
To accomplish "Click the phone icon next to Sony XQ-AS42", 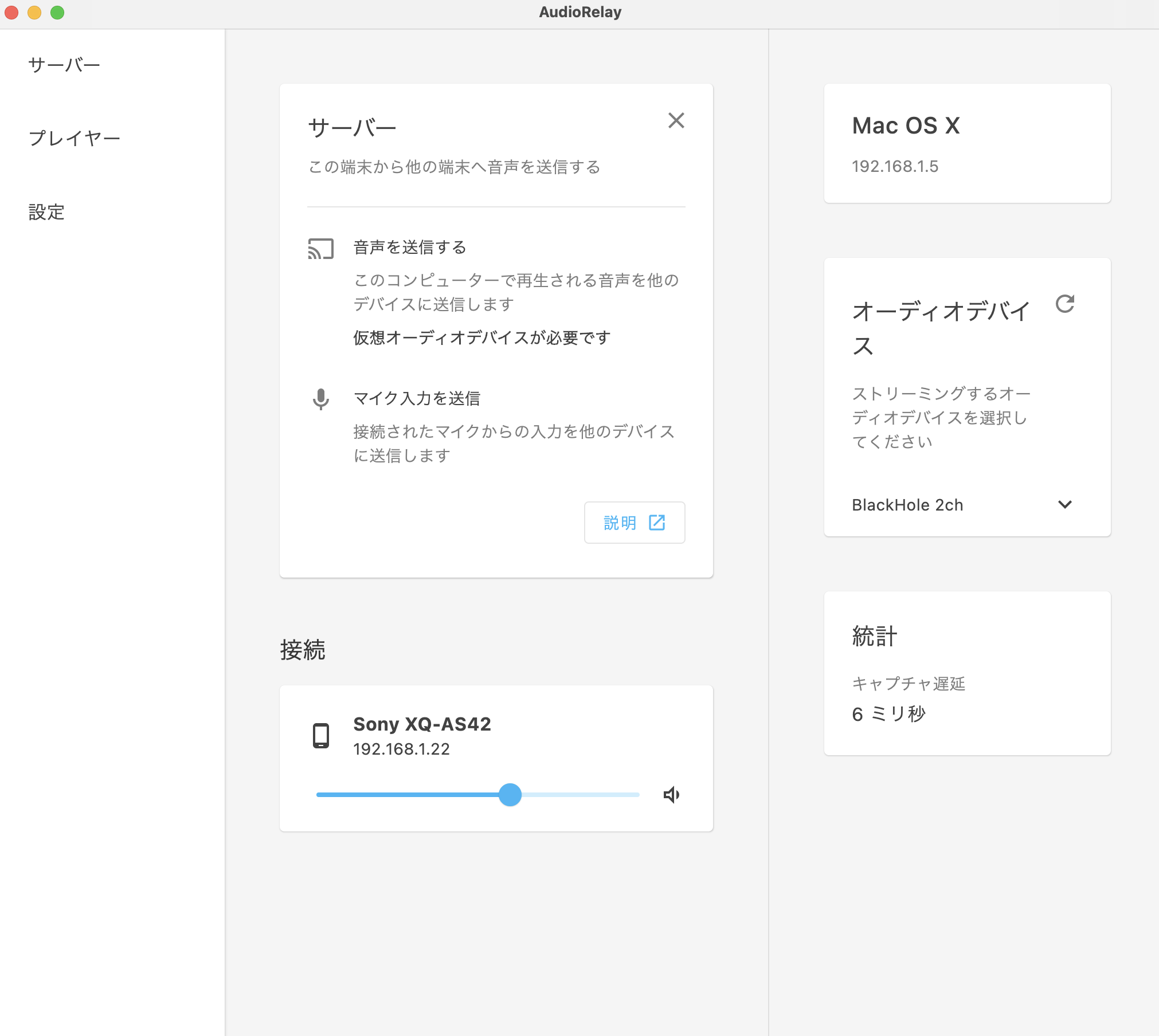I will click(x=320, y=736).
